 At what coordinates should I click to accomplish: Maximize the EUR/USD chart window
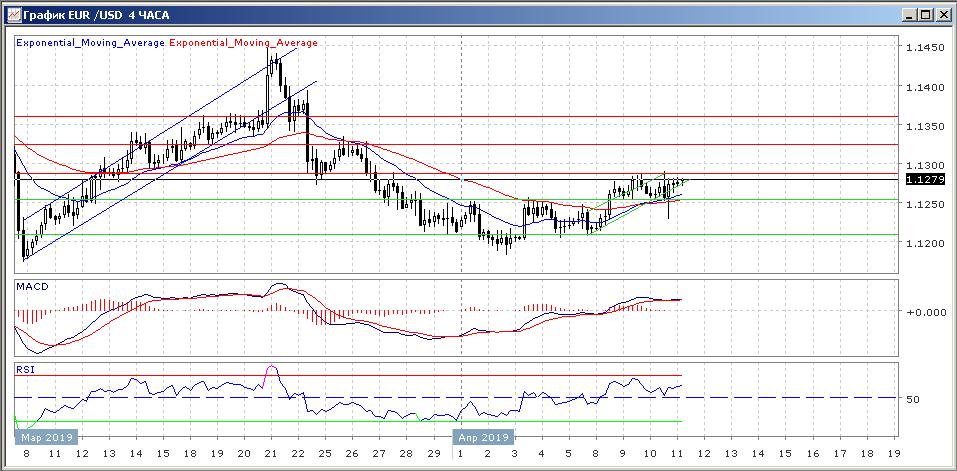tap(924, 14)
